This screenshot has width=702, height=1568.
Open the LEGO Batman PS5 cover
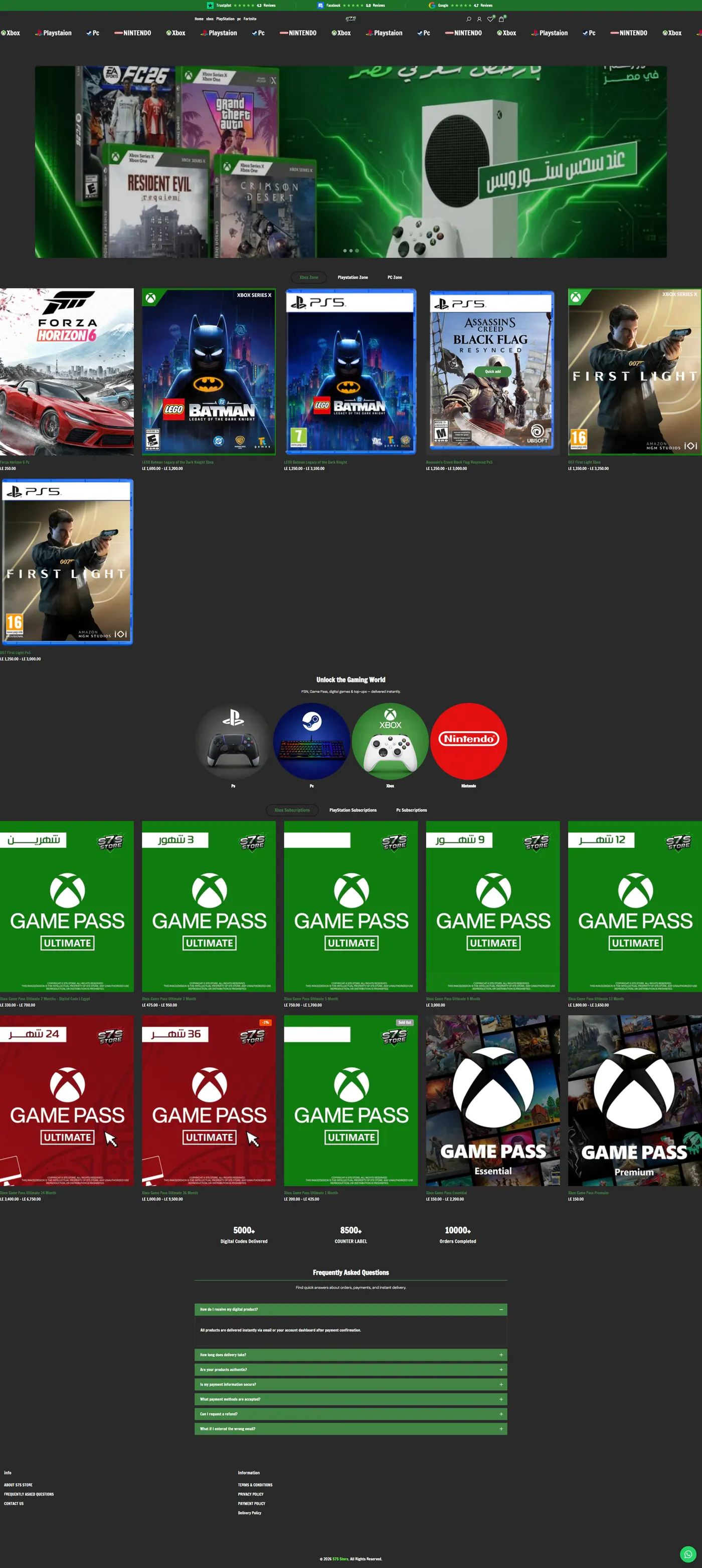tap(350, 372)
